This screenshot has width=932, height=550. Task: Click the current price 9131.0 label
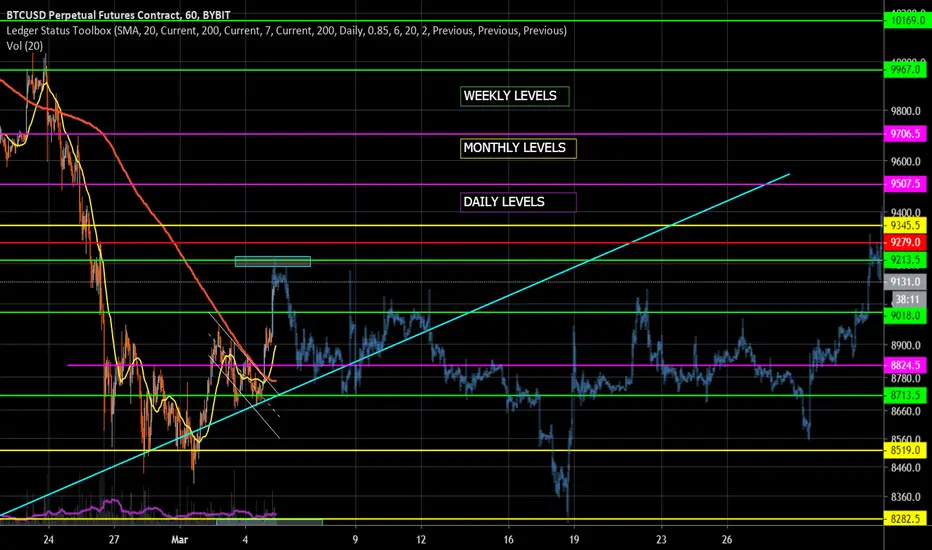905,282
